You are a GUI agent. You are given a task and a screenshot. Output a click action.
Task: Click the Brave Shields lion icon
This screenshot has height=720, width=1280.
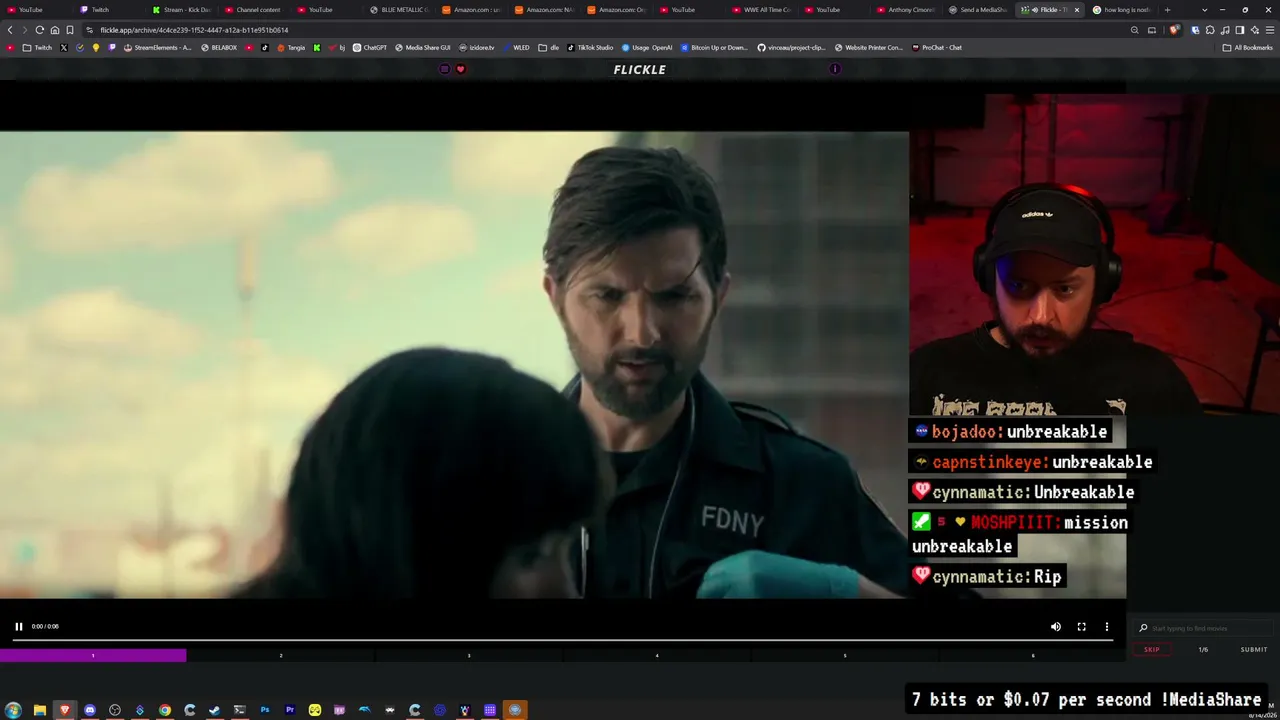(x=1174, y=30)
